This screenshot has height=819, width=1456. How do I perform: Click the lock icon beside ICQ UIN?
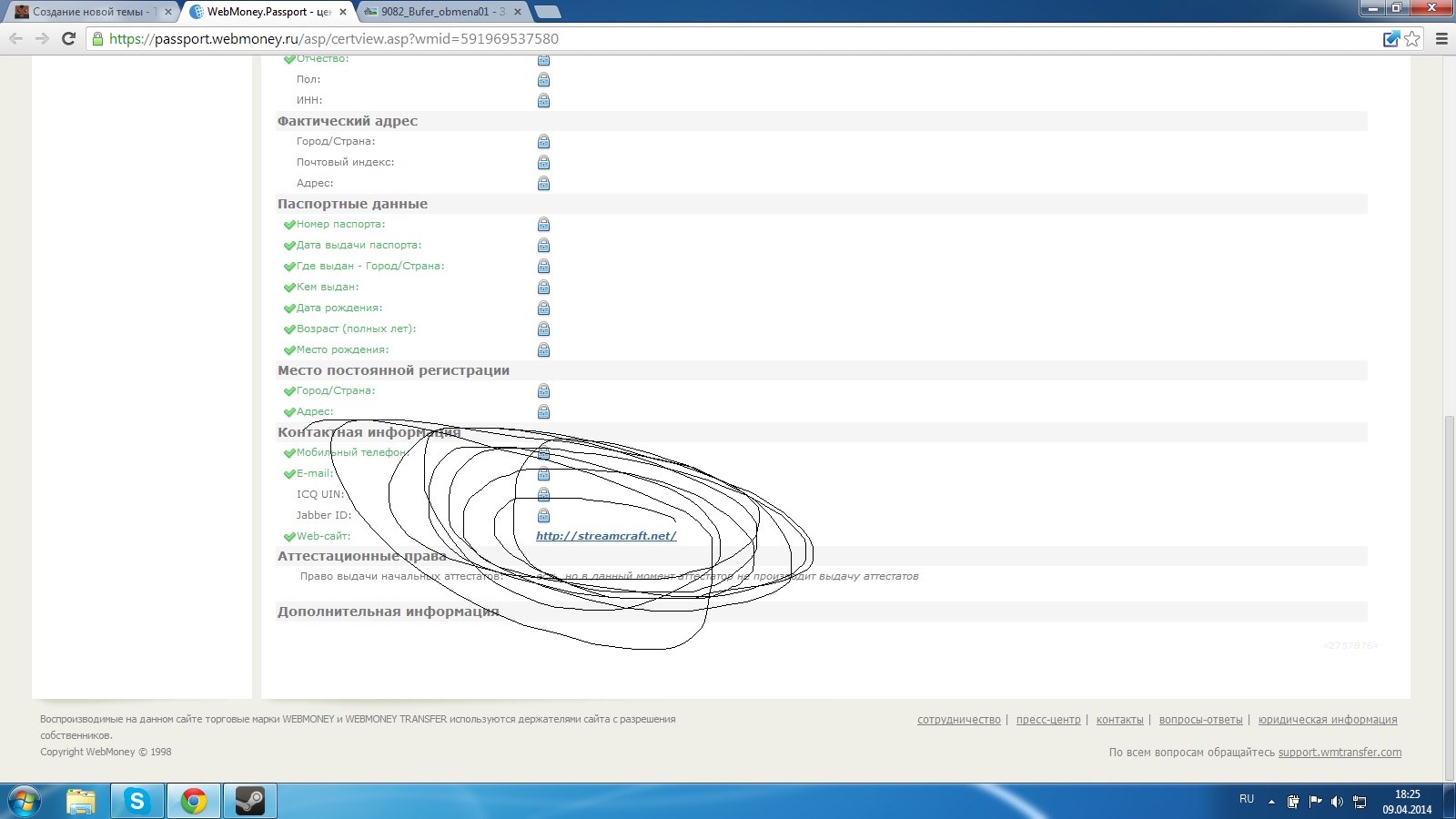(543, 495)
